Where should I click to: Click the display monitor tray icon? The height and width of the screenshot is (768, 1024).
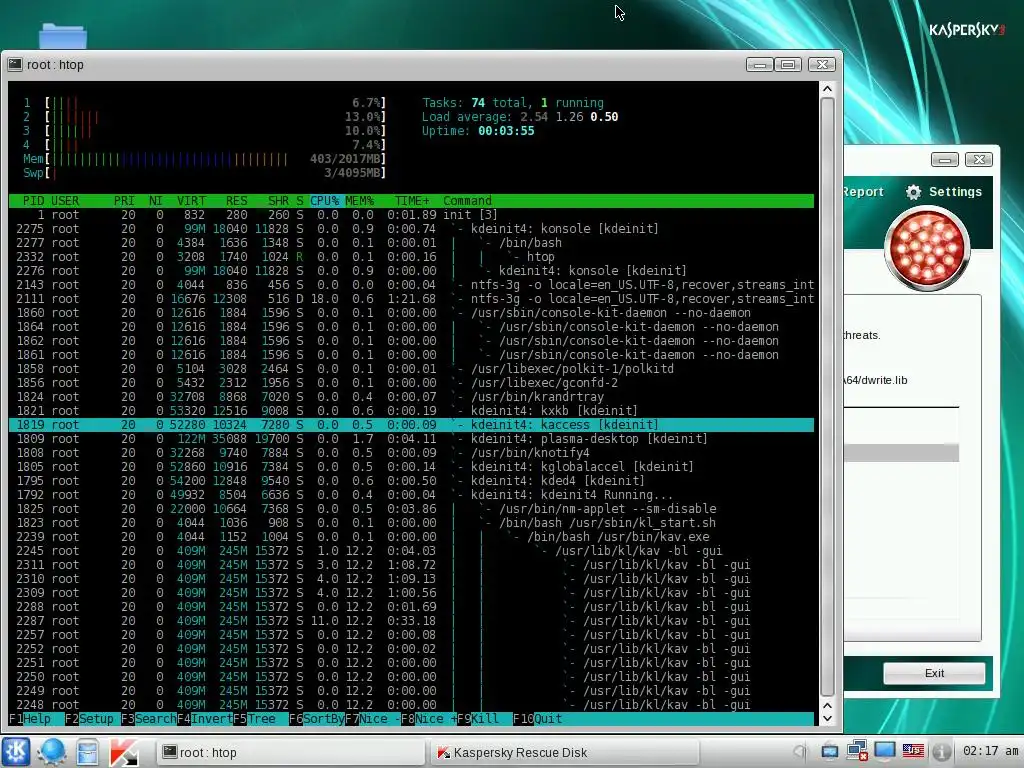(x=885, y=751)
